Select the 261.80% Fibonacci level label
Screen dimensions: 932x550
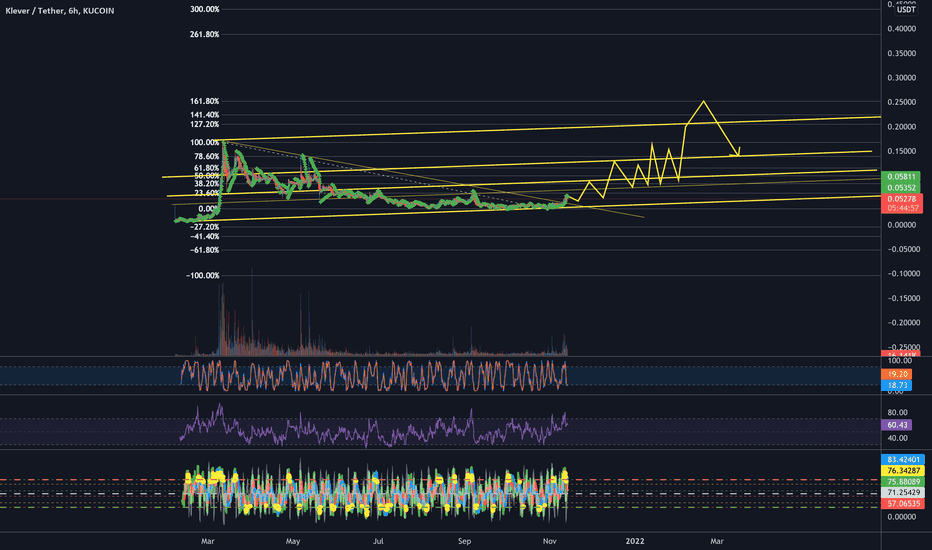point(204,34)
